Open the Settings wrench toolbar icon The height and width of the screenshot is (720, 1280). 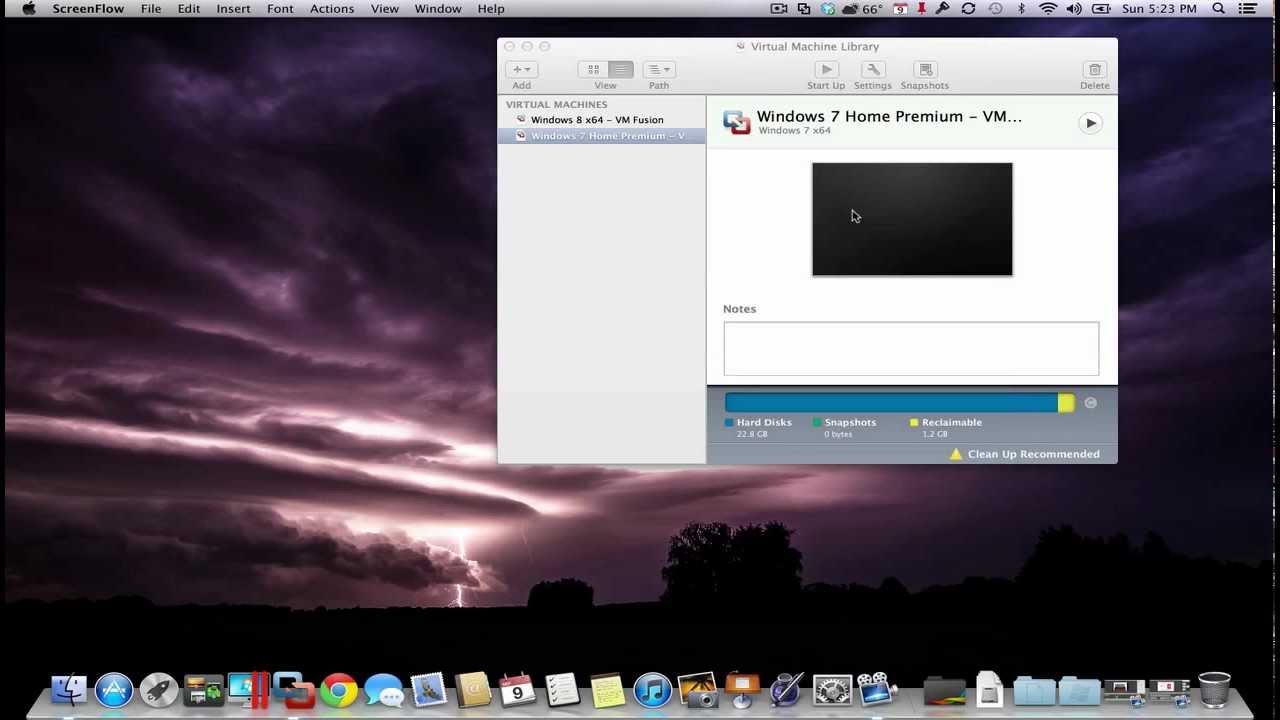(x=873, y=69)
